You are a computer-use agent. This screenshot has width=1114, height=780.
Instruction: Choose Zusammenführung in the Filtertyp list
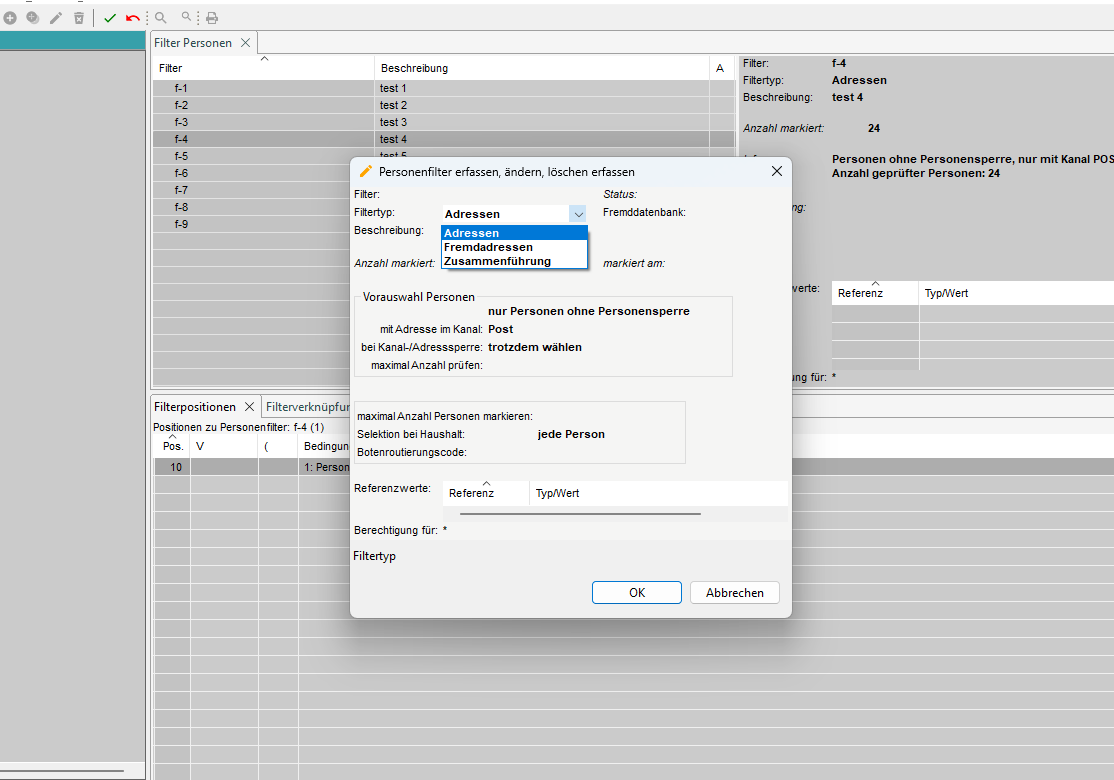click(497, 261)
